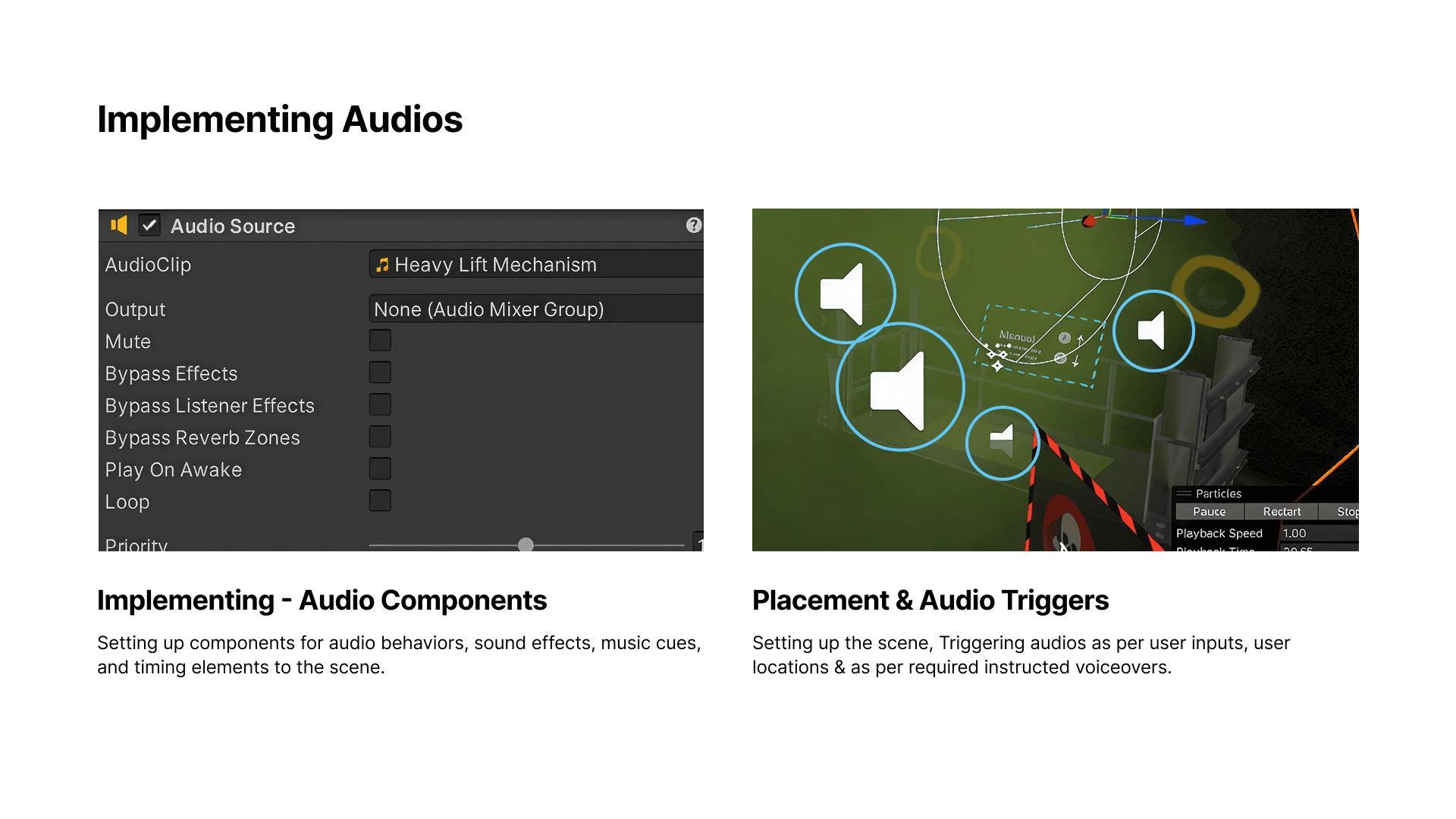Screen dimensions: 1456x819
Task: Disable the Audio Source component checkbox
Action: [x=149, y=225]
